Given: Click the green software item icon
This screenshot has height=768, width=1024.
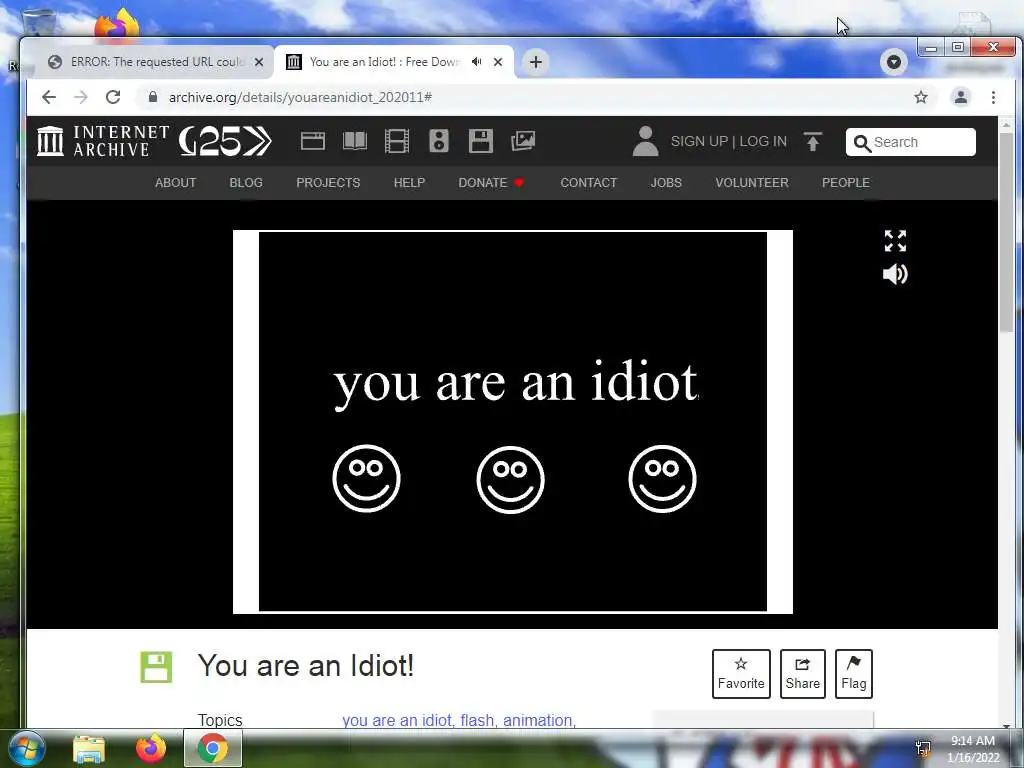Looking at the screenshot, I should pos(156,667).
